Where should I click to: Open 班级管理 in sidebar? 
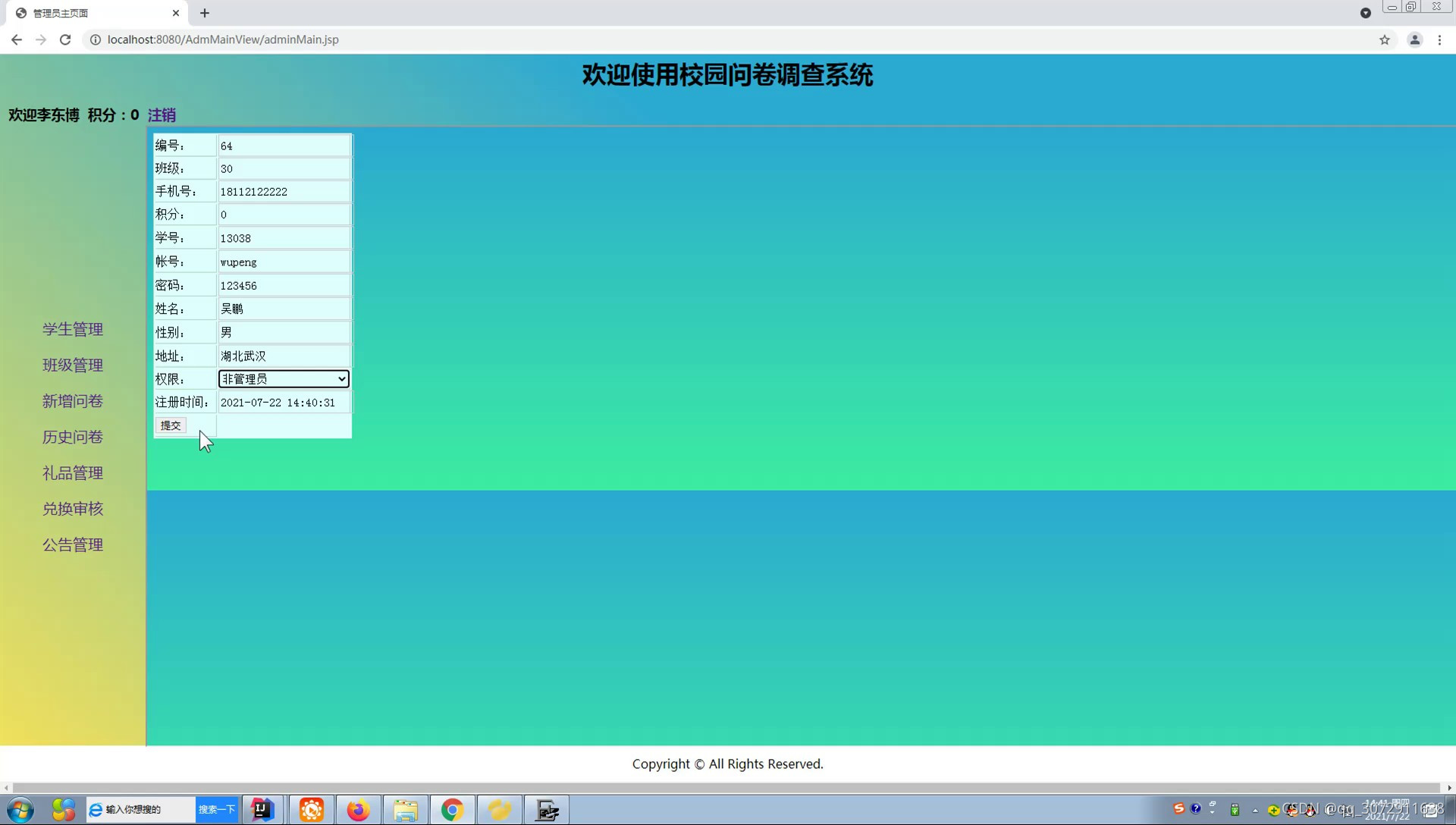(x=73, y=365)
